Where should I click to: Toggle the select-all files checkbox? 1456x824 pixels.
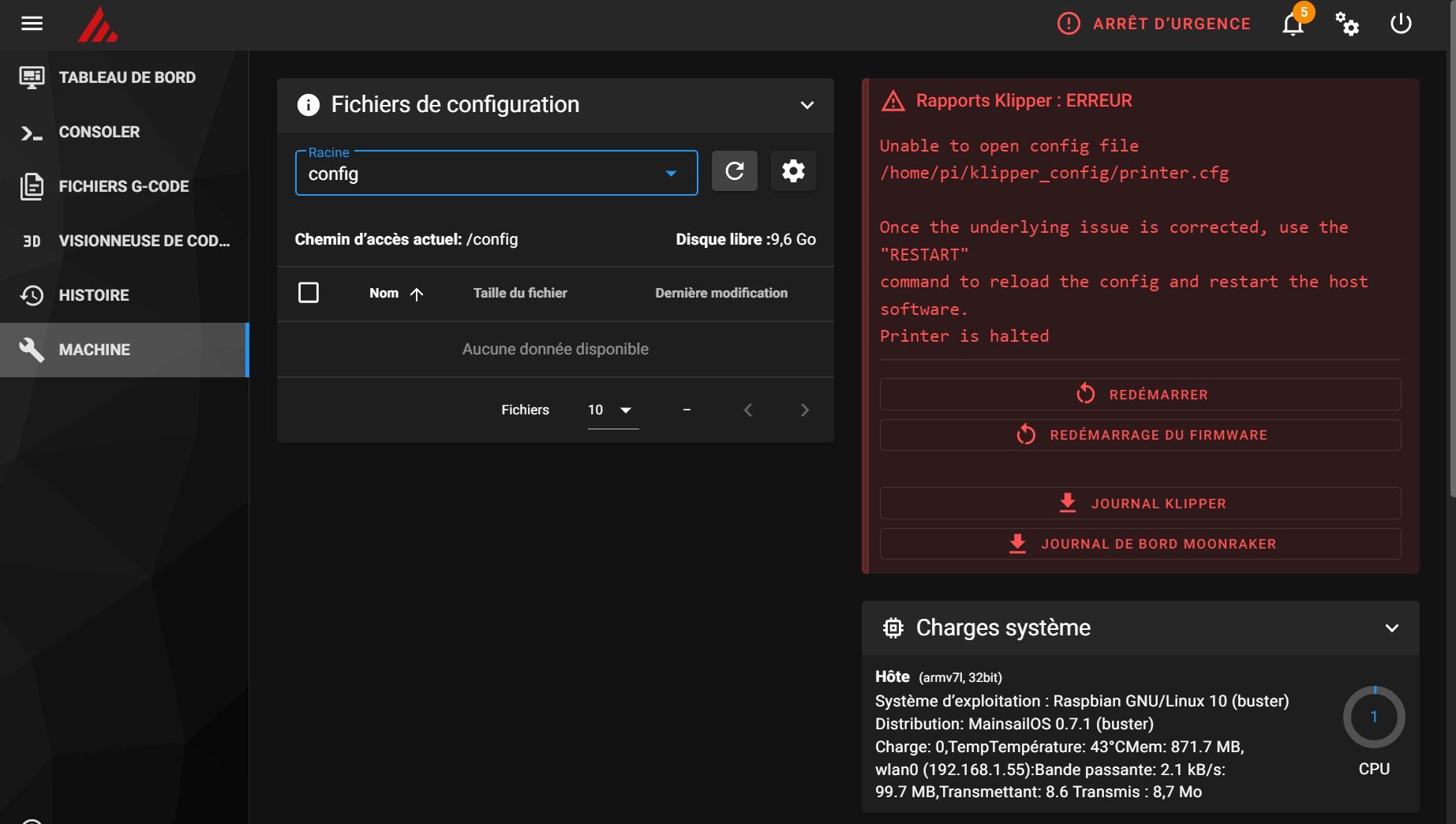tap(309, 293)
